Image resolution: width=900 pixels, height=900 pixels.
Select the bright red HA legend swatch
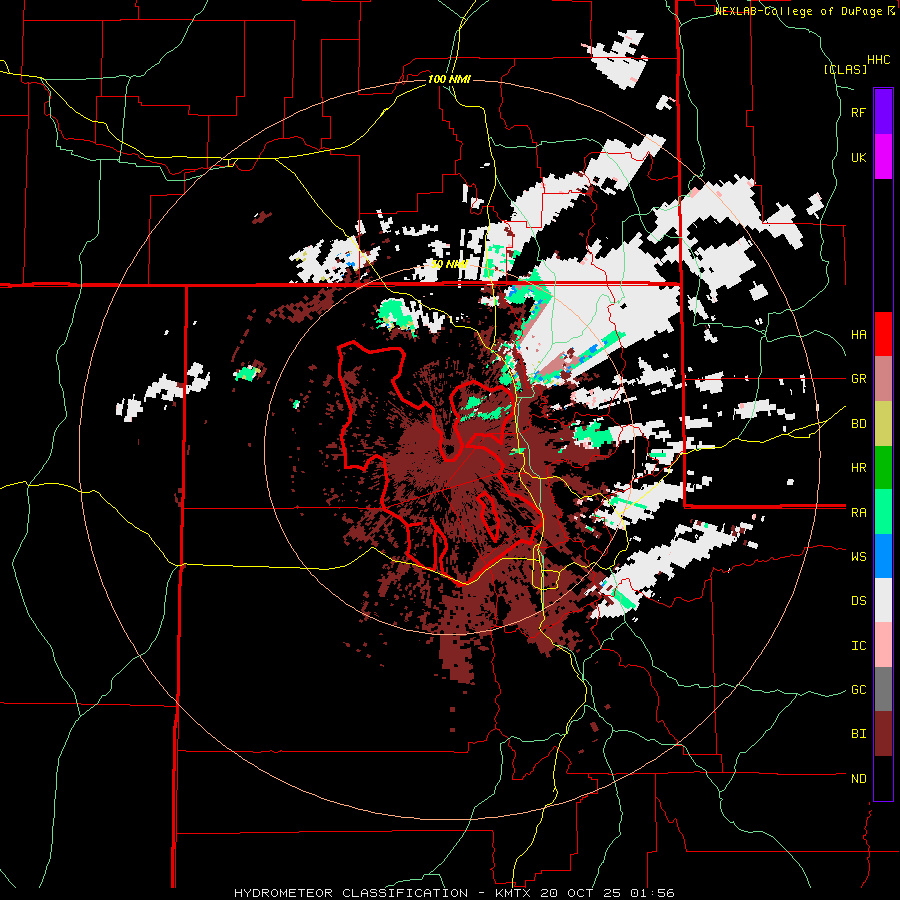(883, 334)
